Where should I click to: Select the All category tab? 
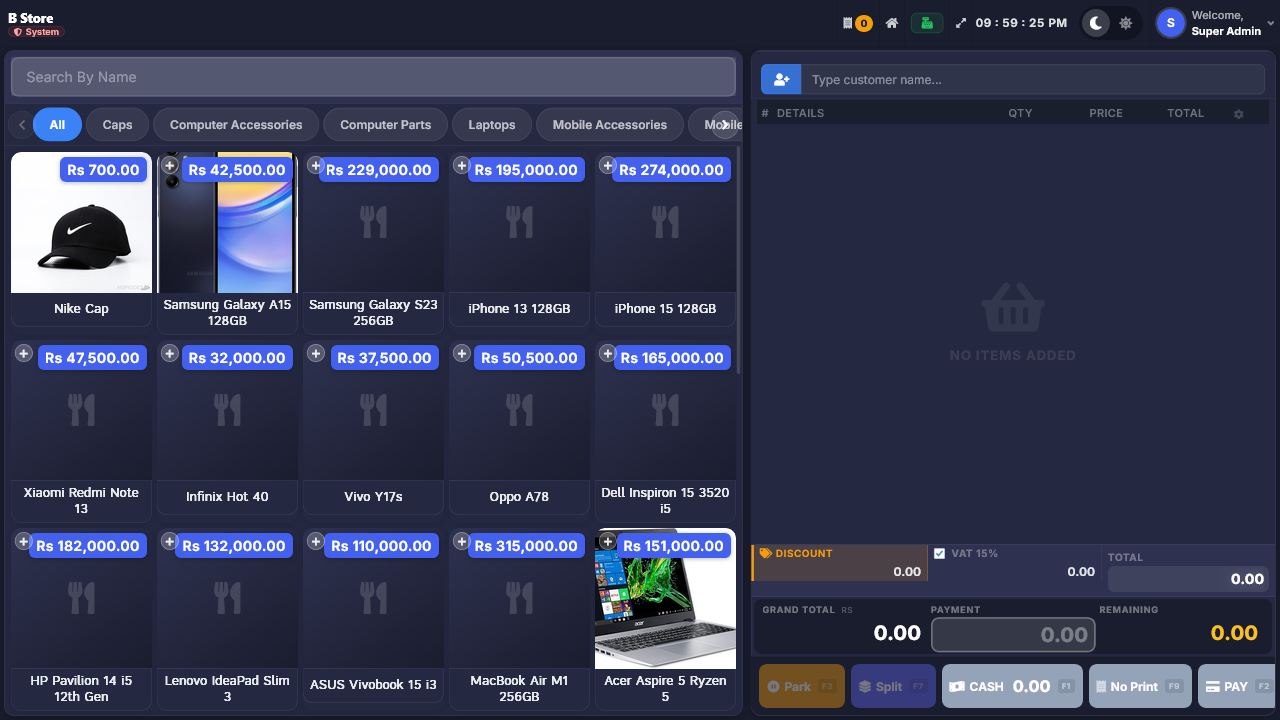click(57, 125)
